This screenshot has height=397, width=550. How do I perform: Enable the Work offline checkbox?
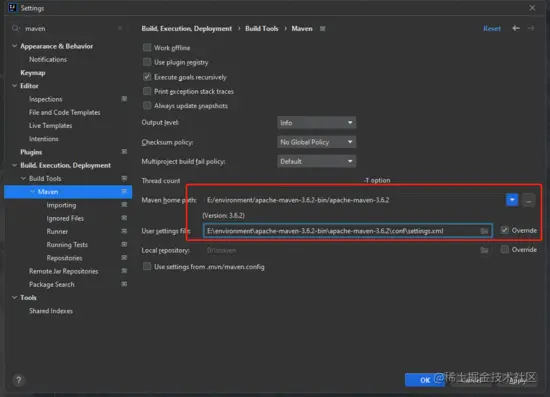pos(147,47)
